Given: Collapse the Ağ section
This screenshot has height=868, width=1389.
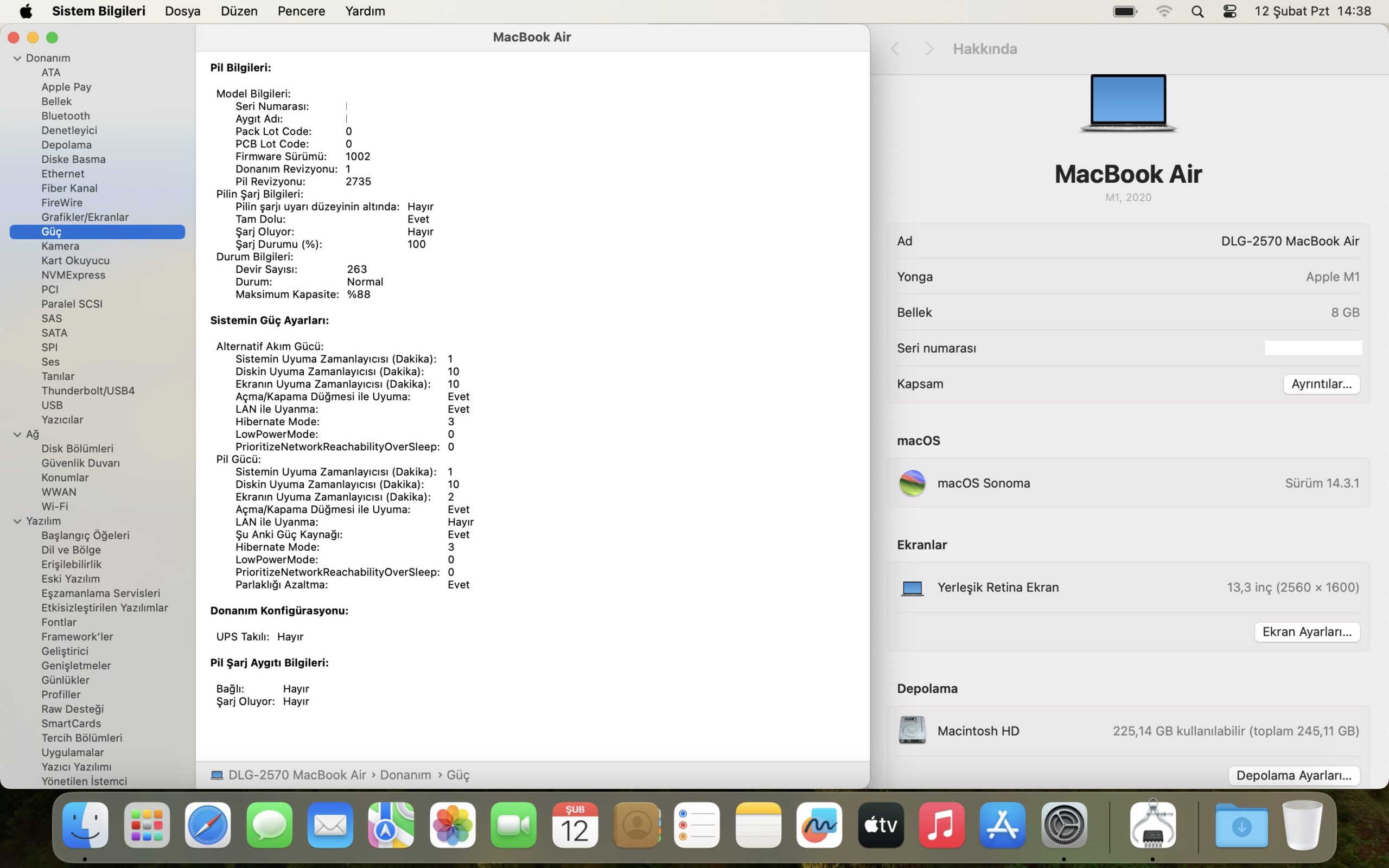Looking at the screenshot, I should [x=17, y=435].
